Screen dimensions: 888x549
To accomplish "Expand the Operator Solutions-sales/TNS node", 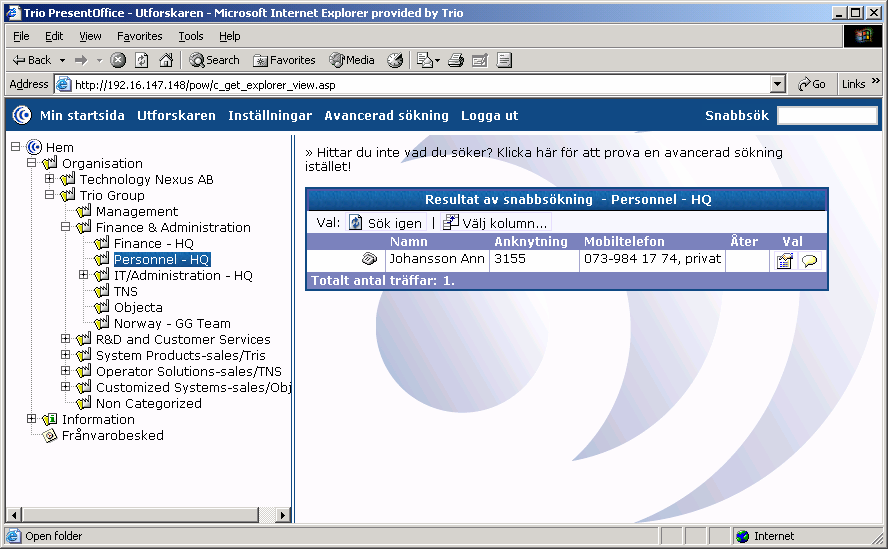I will tap(66, 371).
